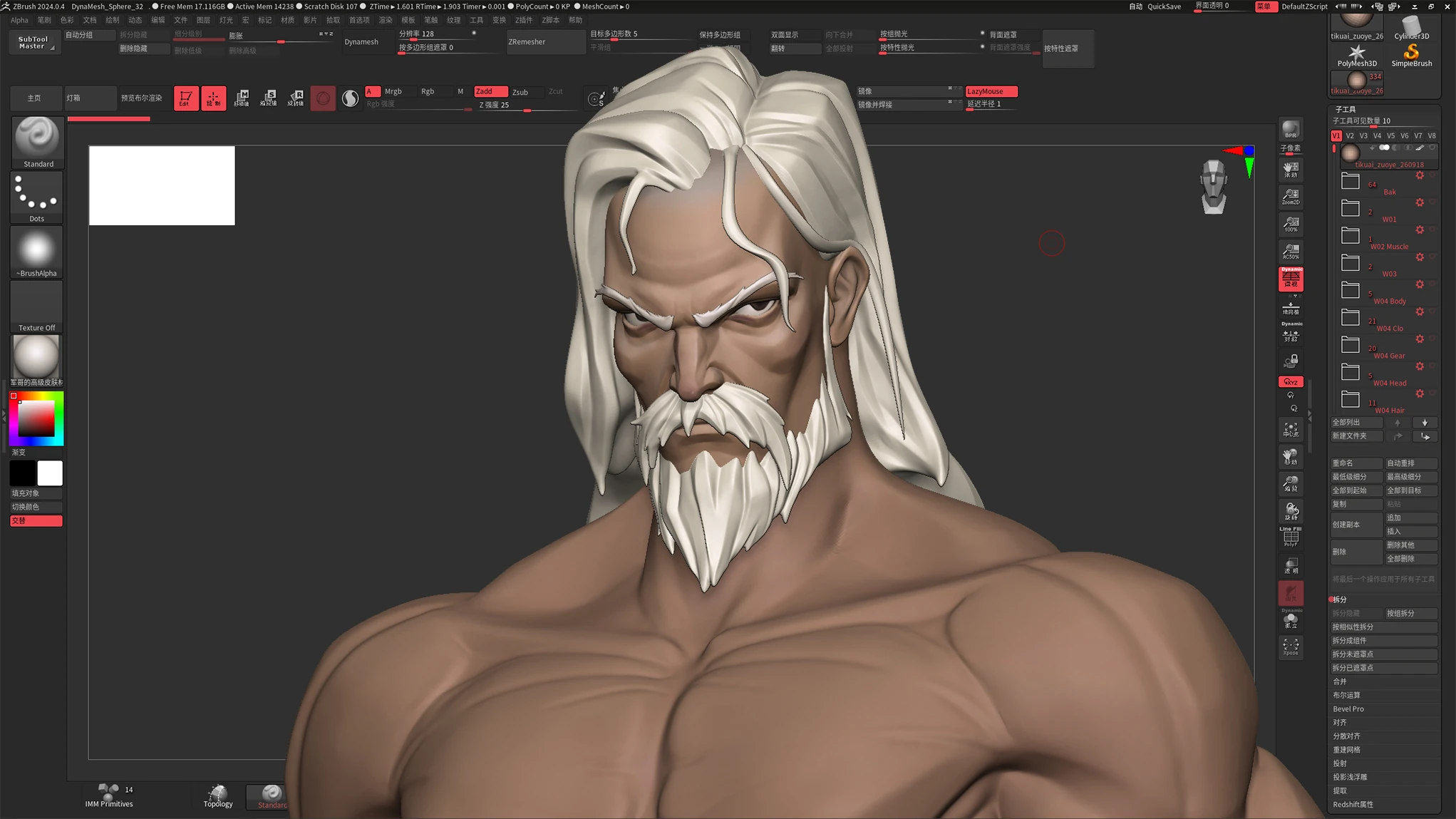Click the head orientation preview thumbnail
Image resolution: width=1456 pixels, height=819 pixels.
pyautogui.click(x=1213, y=187)
